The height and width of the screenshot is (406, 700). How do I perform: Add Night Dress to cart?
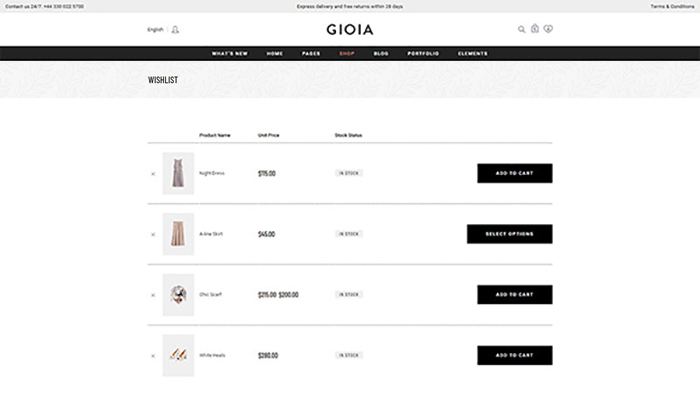(514, 173)
